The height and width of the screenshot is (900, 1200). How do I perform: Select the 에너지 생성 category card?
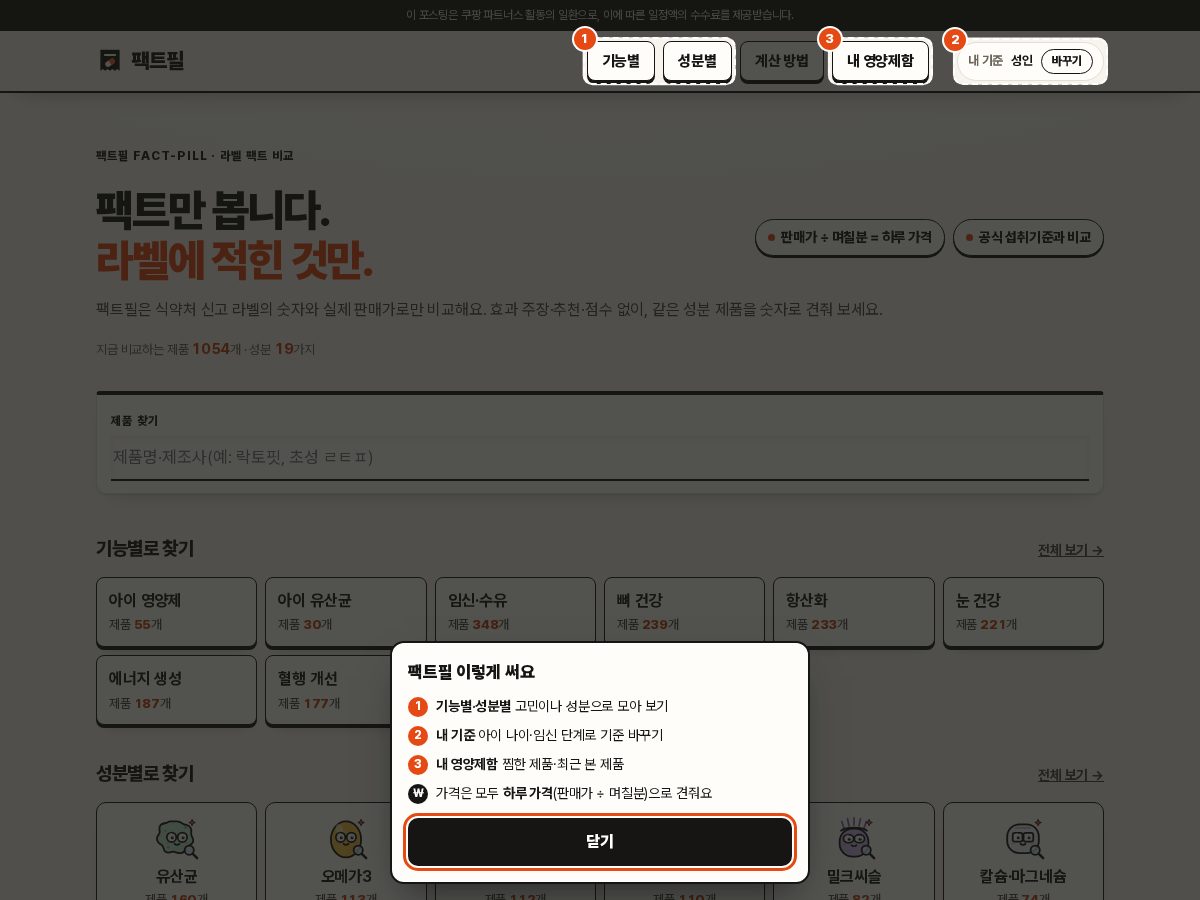(176, 690)
